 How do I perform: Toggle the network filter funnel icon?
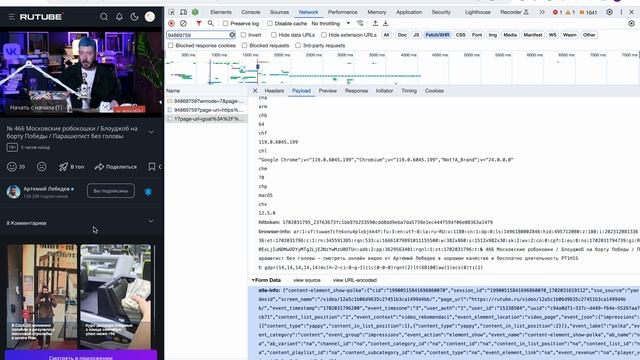(199, 24)
